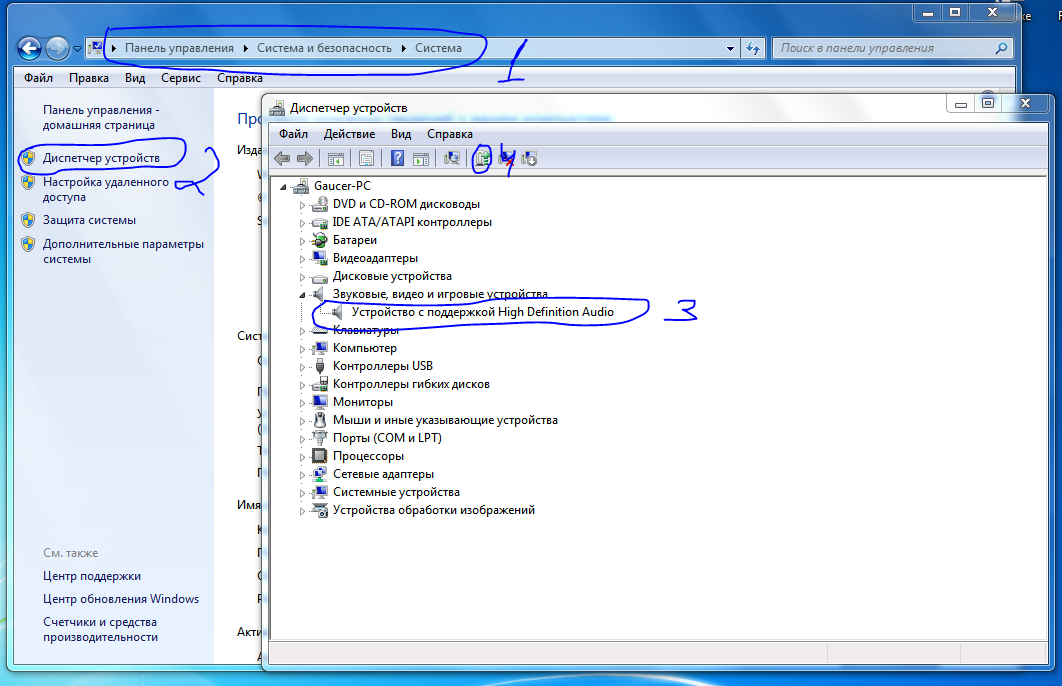Expand the Процессоры tree node
This screenshot has width=1062, height=686.
tap(303, 457)
